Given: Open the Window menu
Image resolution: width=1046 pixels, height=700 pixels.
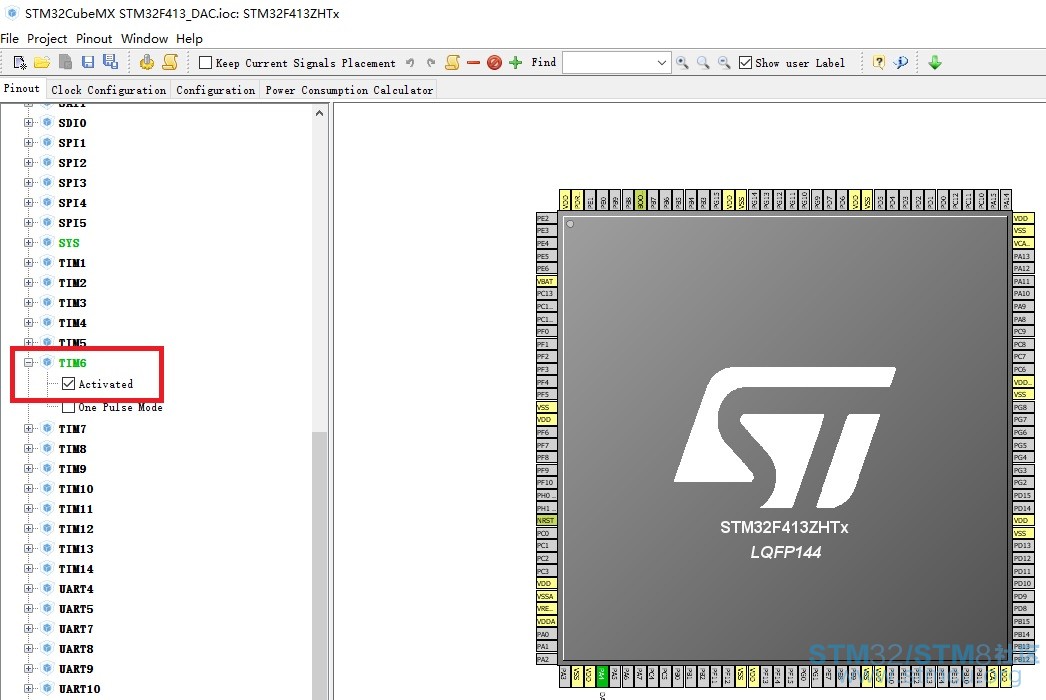Looking at the screenshot, I should (x=144, y=39).
